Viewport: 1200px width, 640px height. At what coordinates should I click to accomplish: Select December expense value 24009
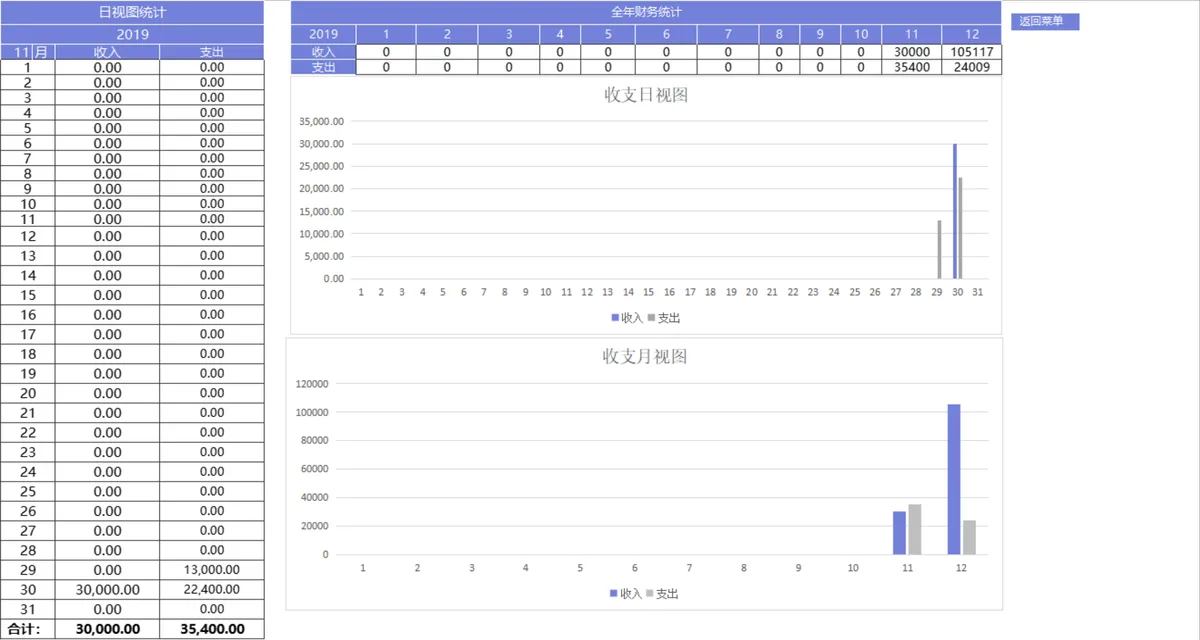[x=972, y=67]
